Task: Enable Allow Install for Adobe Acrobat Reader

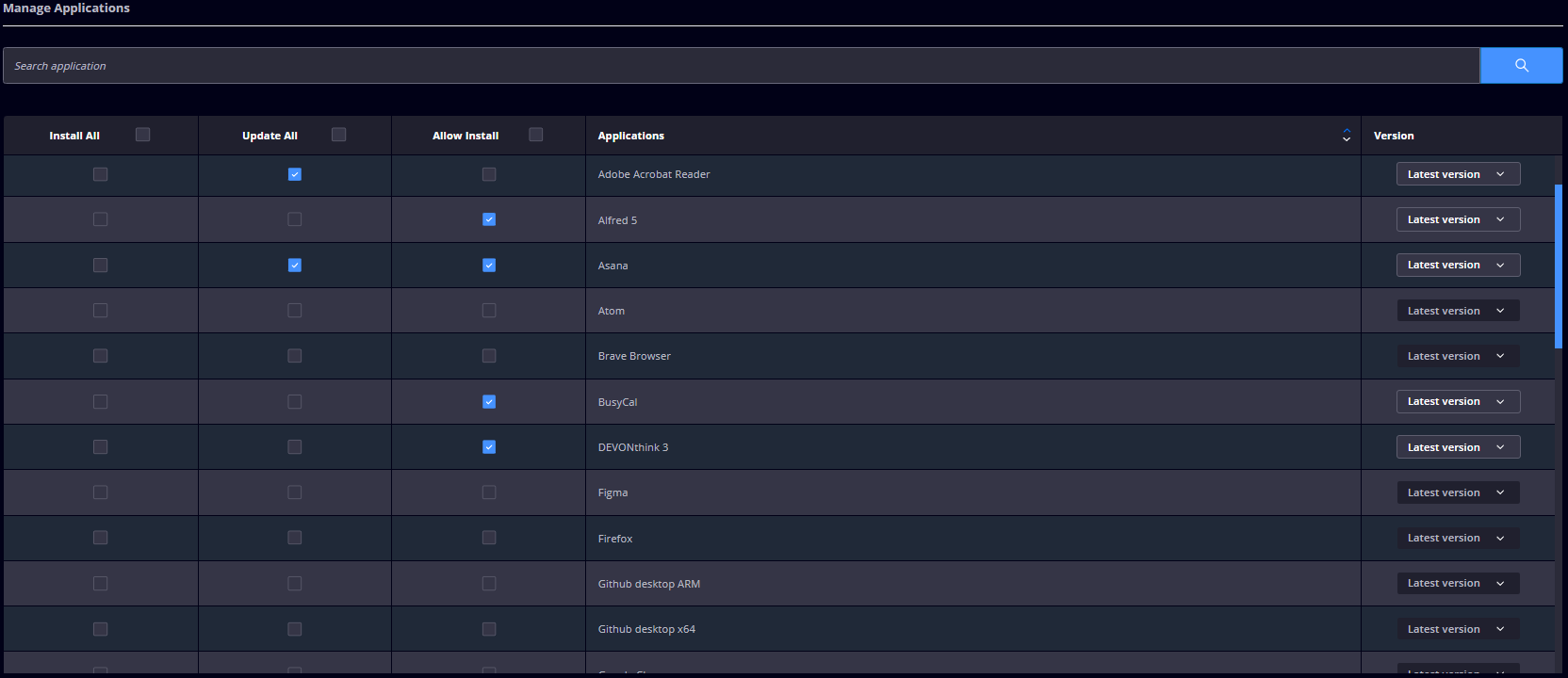Action: coord(489,174)
